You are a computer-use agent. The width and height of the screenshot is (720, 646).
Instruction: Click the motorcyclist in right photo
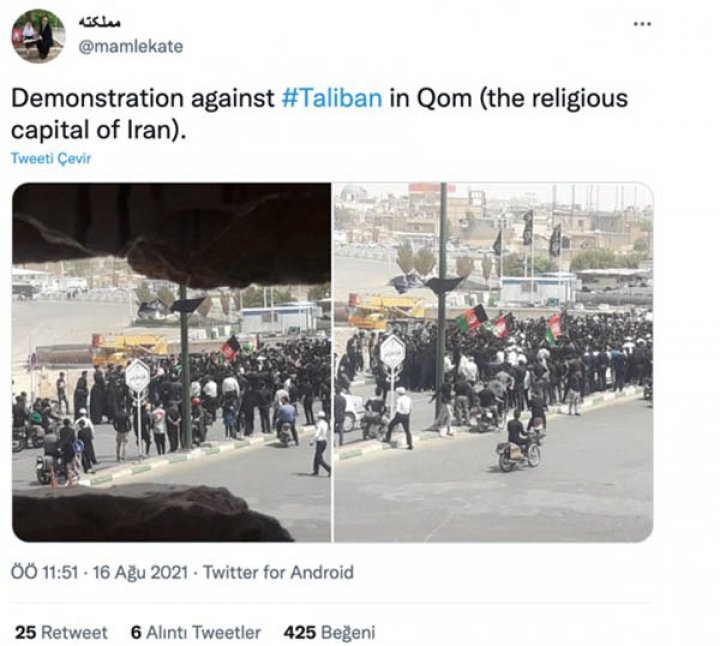(x=520, y=443)
